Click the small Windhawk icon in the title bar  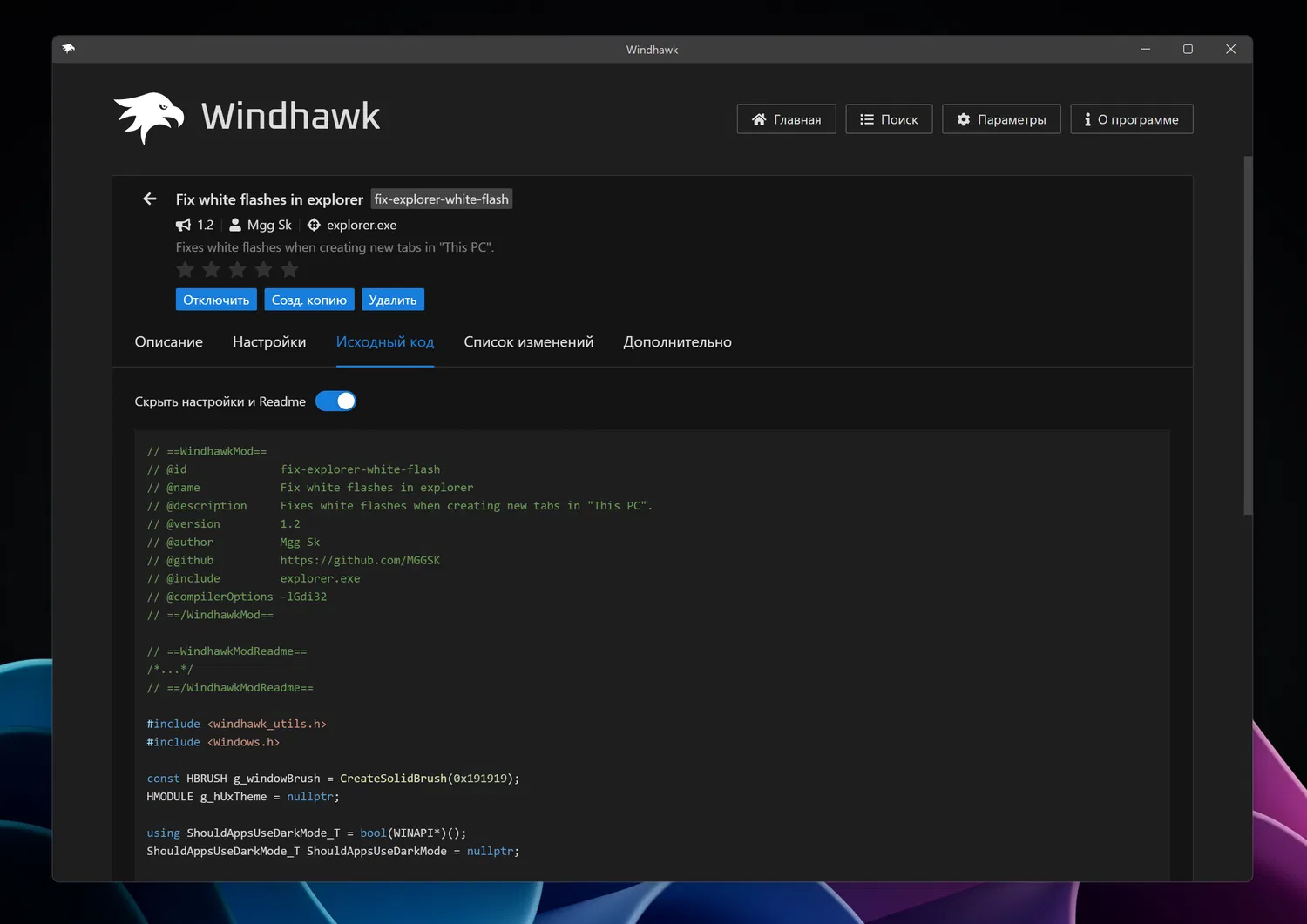[x=69, y=49]
